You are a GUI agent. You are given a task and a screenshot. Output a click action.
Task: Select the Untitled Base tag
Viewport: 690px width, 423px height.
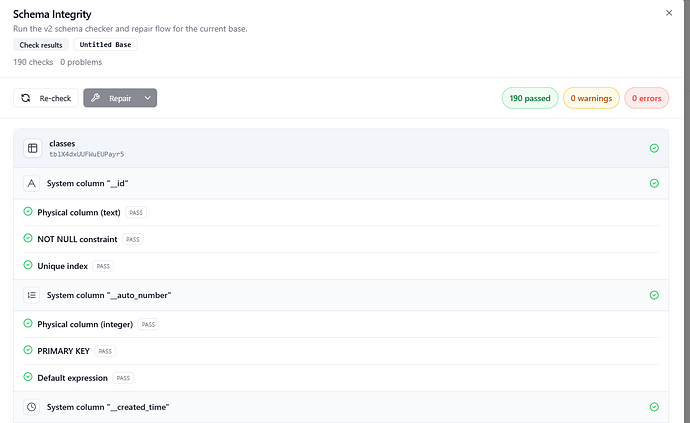point(107,45)
